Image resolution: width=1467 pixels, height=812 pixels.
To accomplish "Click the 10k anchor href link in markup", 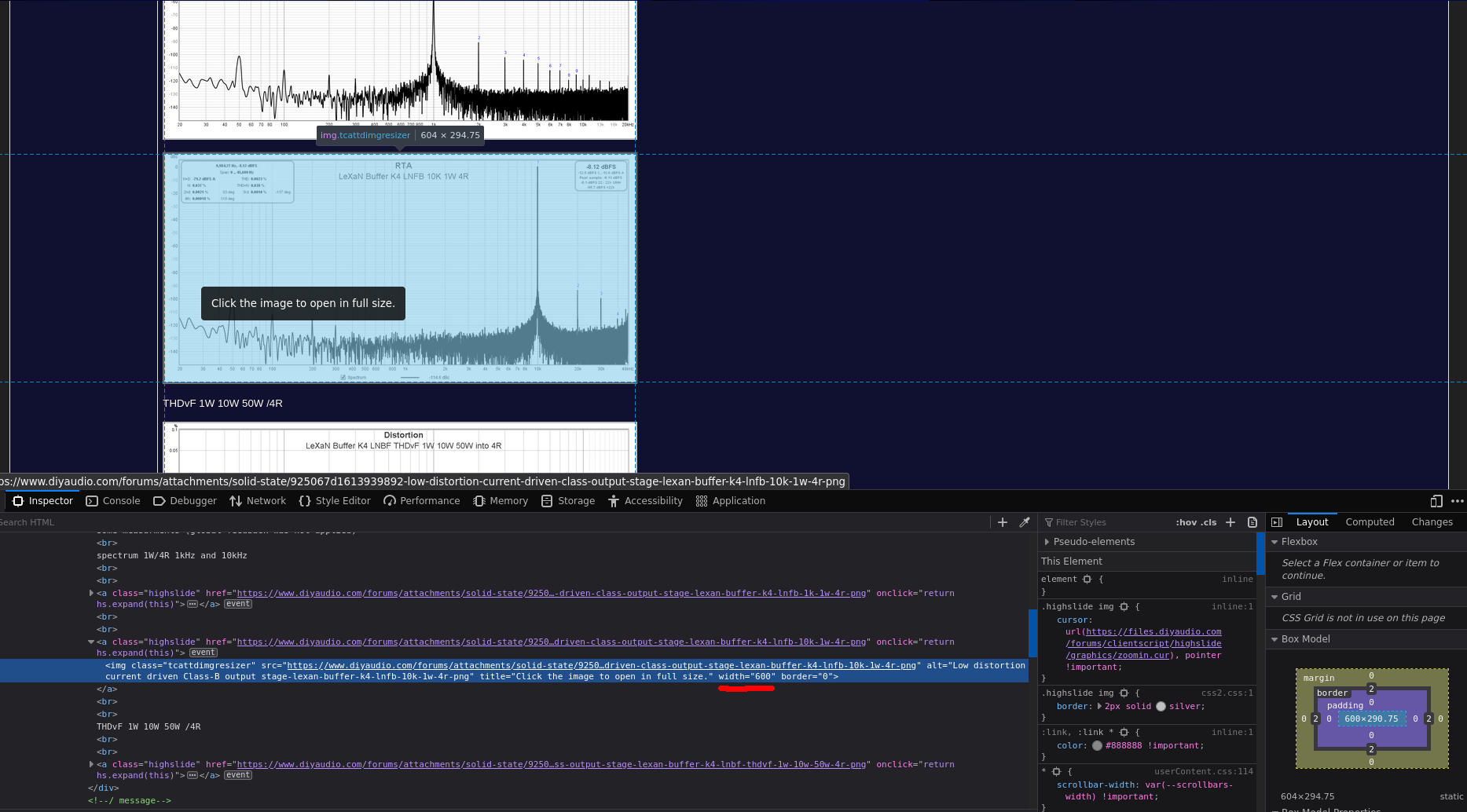I will click(x=551, y=642).
